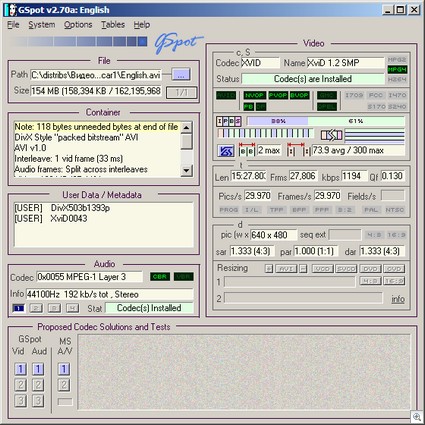425x425 pixels.
Task: Click GSpot Vid test button 2
Action: click(20, 385)
